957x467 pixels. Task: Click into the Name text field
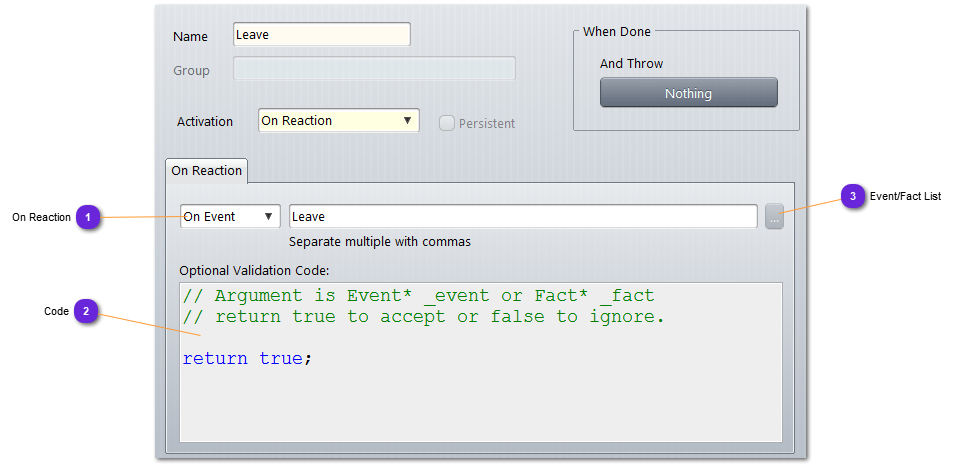tap(321, 35)
